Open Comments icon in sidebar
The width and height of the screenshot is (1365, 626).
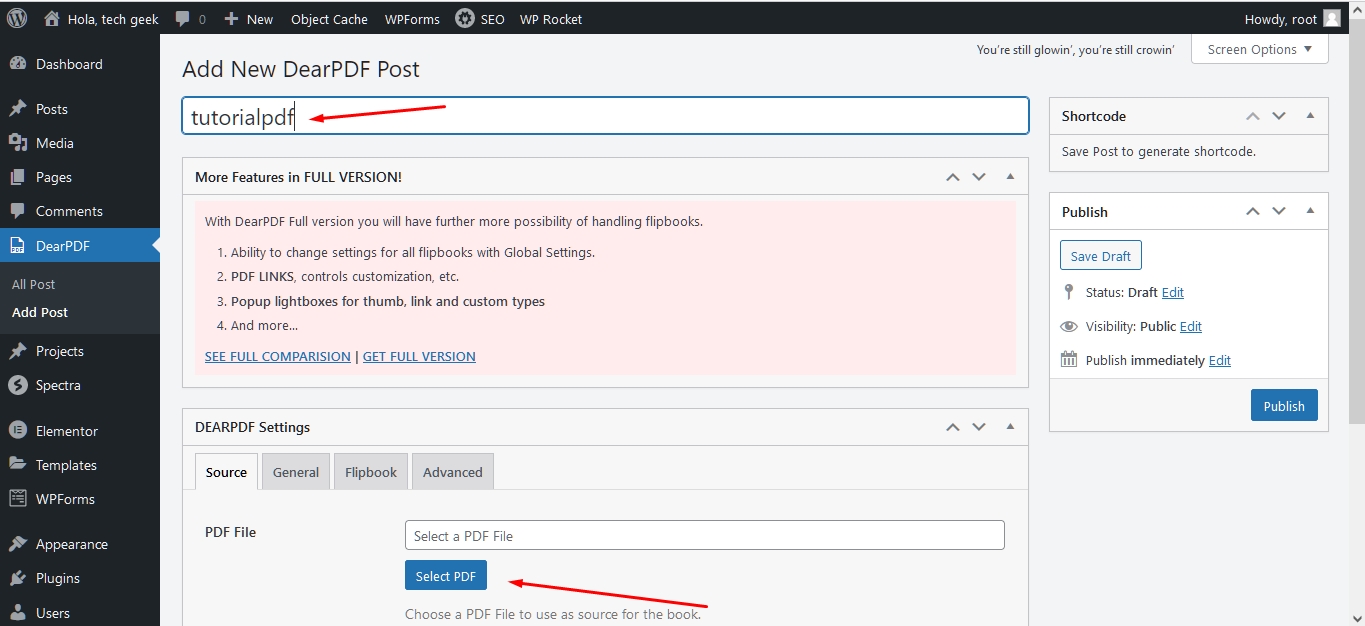pos(17,211)
